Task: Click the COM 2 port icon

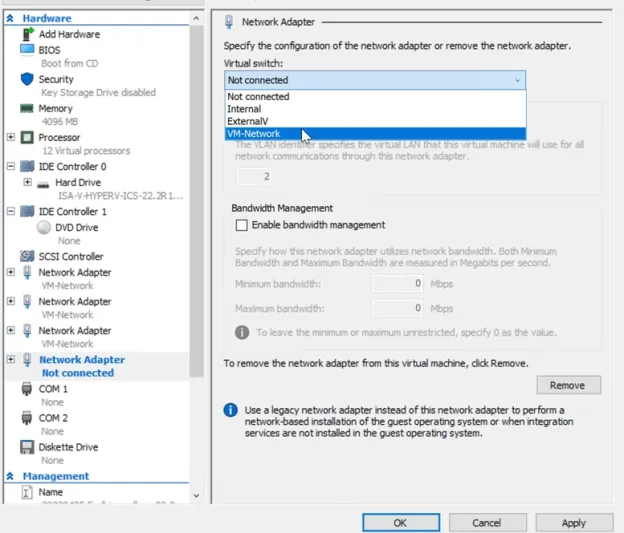Action: pos(27,418)
